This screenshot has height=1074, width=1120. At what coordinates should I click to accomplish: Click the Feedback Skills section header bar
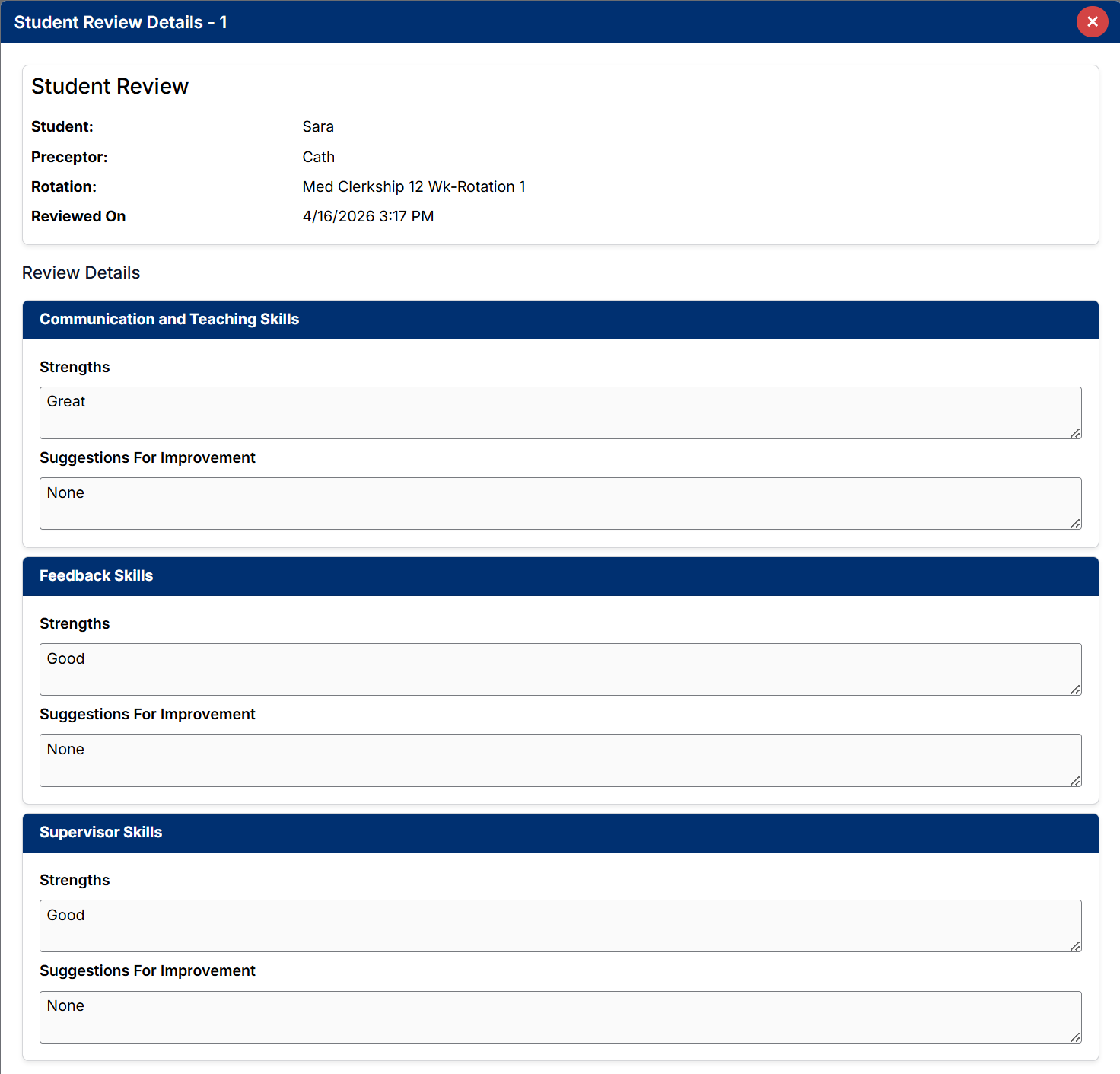click(x=97, y=576)
